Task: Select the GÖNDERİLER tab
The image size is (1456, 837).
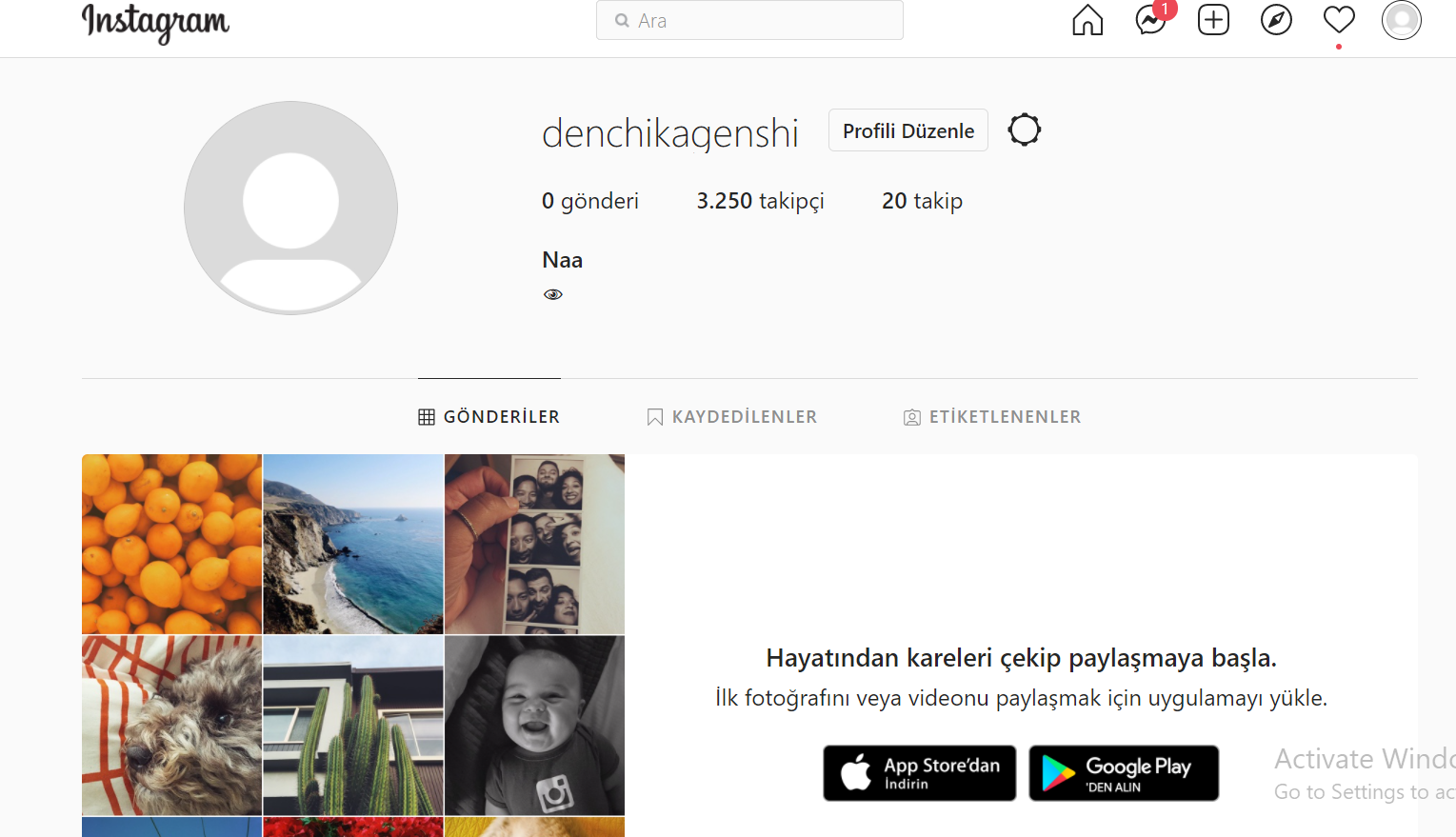Action: click(x=489, y=417)
